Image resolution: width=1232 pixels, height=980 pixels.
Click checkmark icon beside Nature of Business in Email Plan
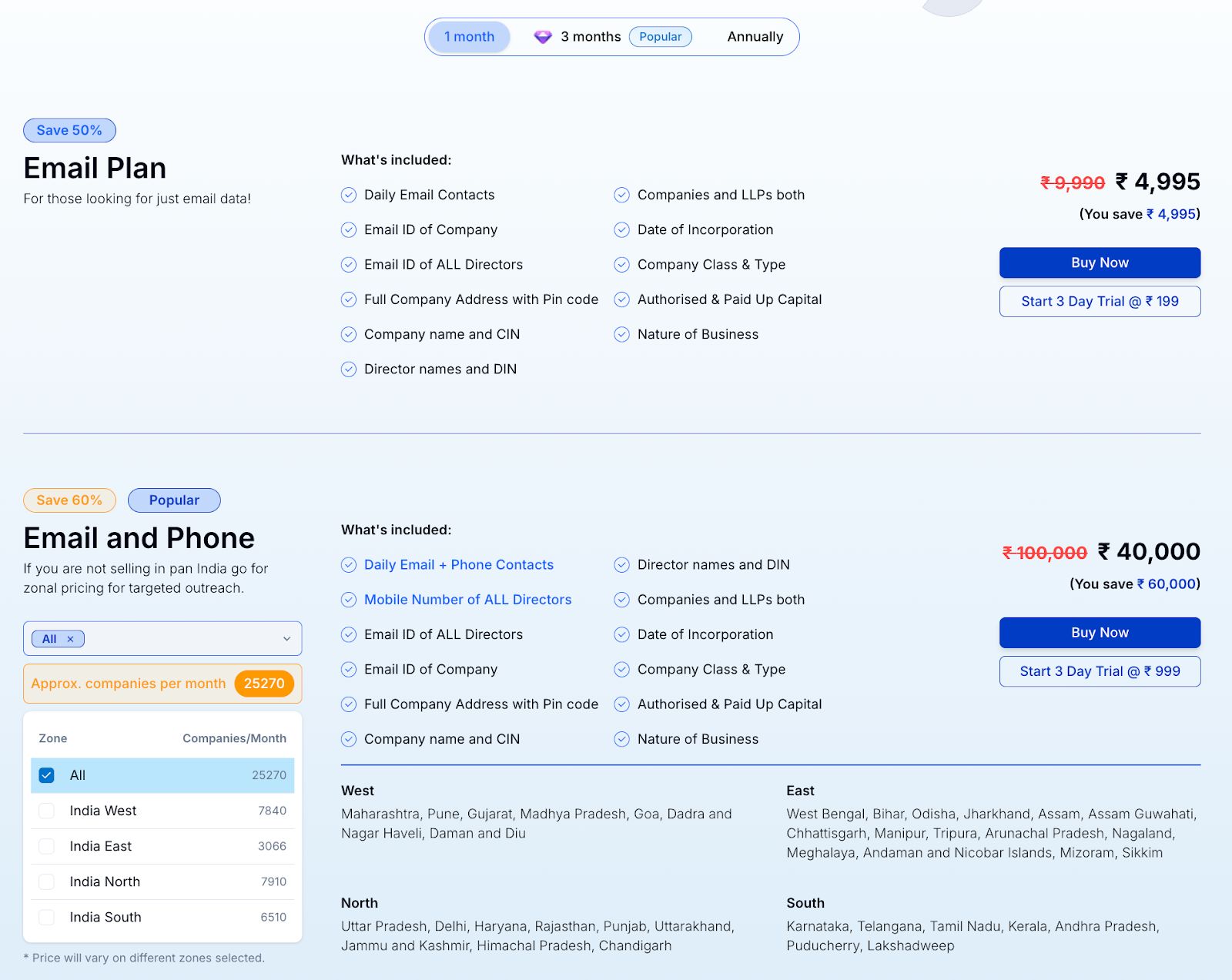(621, 334)
